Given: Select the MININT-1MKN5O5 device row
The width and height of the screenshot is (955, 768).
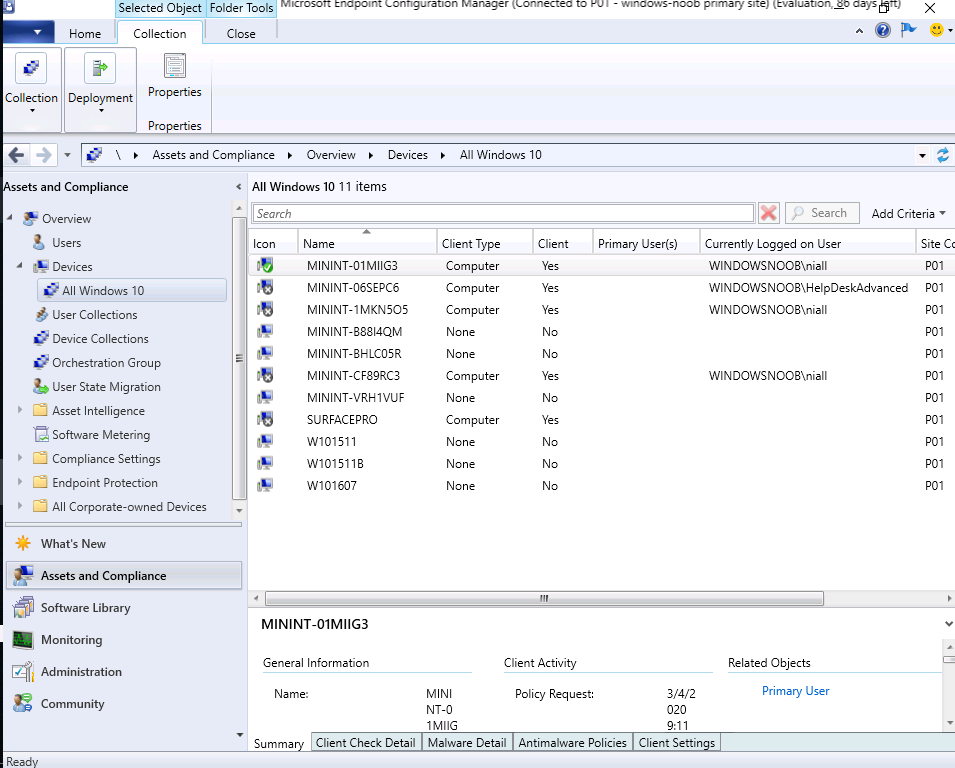Looking at the screenshot, I should coord(601,309).
